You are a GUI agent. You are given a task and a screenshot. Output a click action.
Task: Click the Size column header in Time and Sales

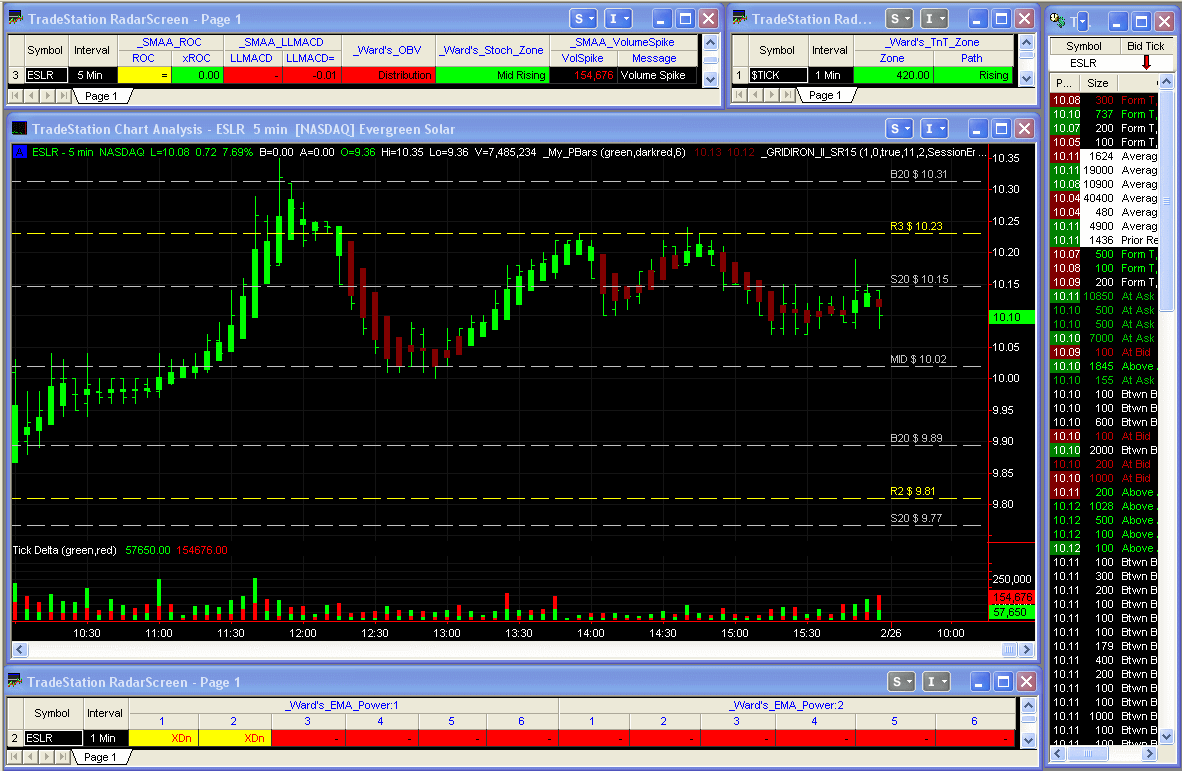(1098, 83)
